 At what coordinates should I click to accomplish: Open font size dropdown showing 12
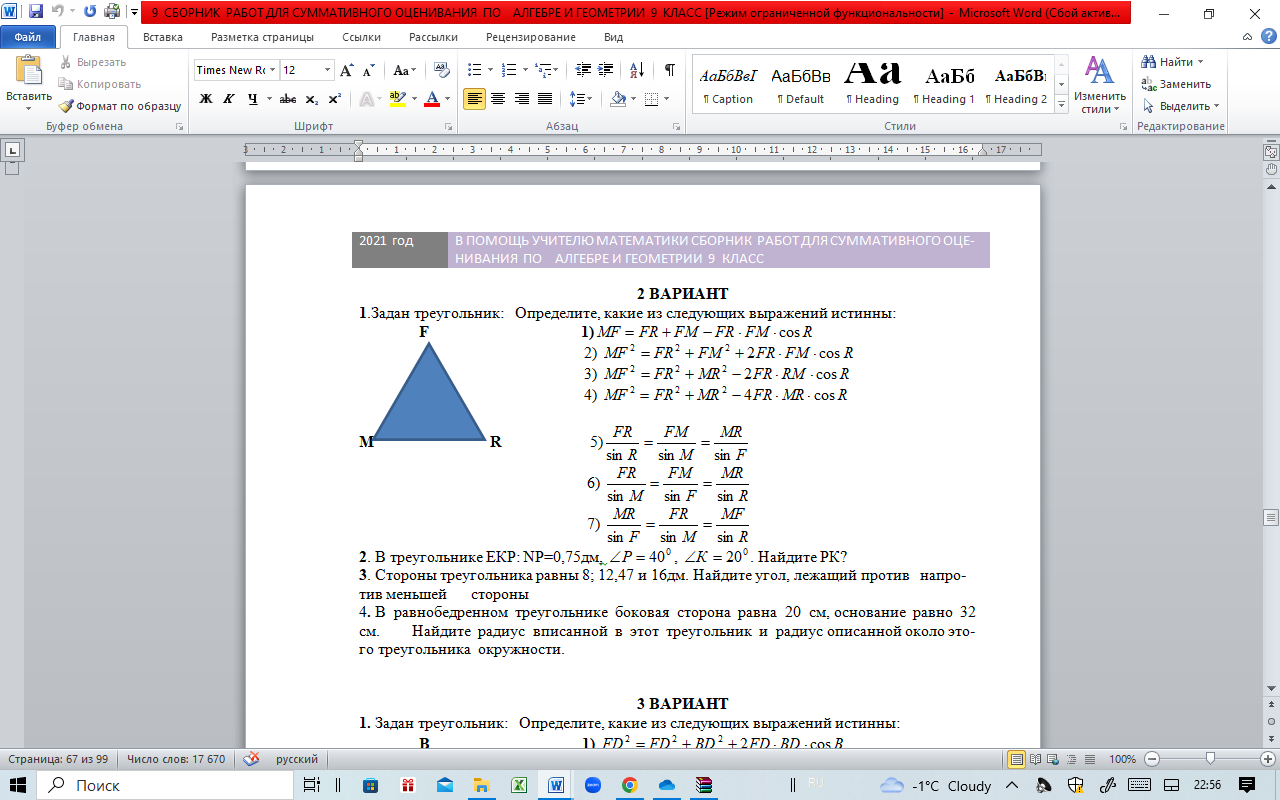(328, 70)
